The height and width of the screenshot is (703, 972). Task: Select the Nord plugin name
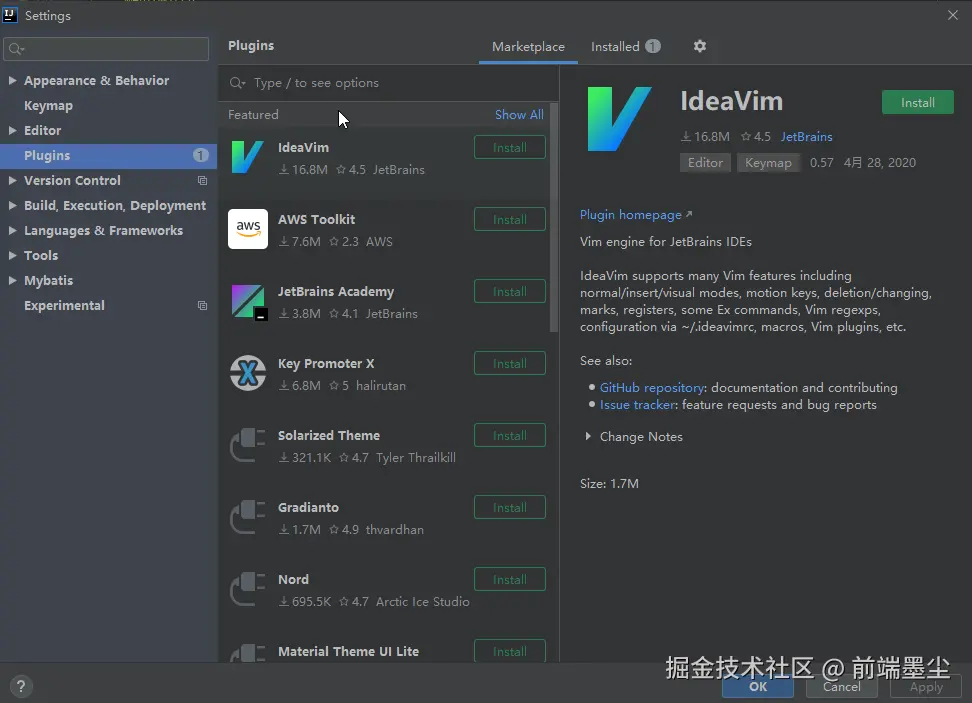pyautogui.click(x=293, y=580)
